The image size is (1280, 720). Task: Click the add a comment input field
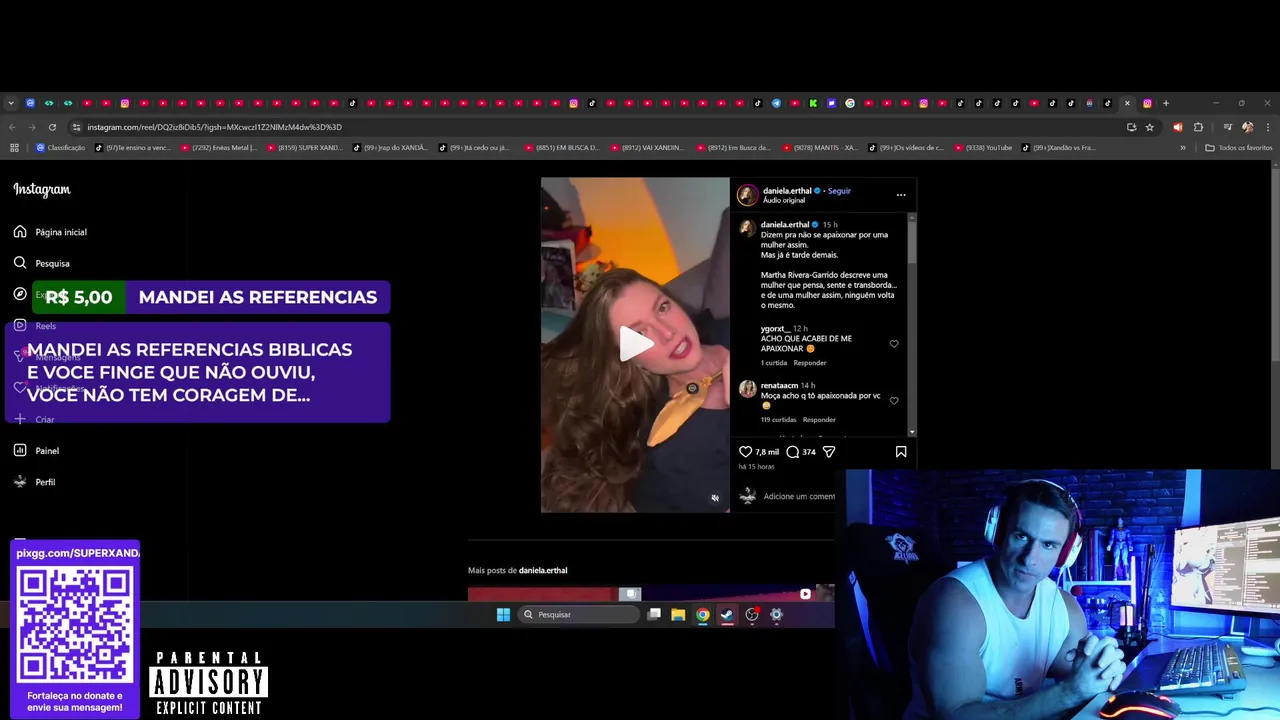point(799,496)
